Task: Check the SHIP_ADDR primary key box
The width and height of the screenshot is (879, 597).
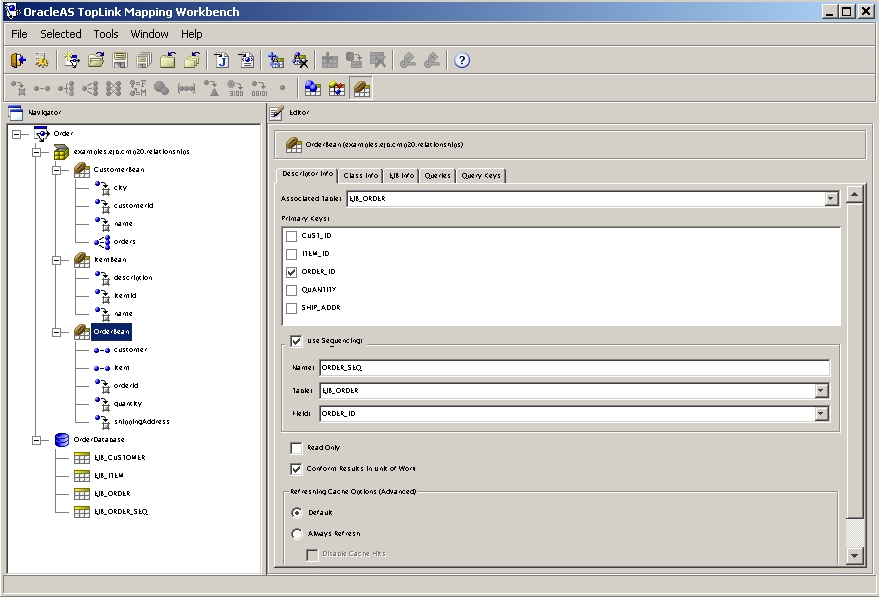Action: click(292, 308)
